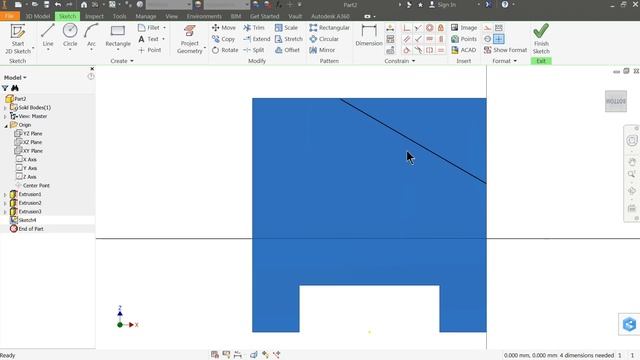Select the Line tool
Image resolution: width=640 pixels, height=360 pixels.
(48, 37)
